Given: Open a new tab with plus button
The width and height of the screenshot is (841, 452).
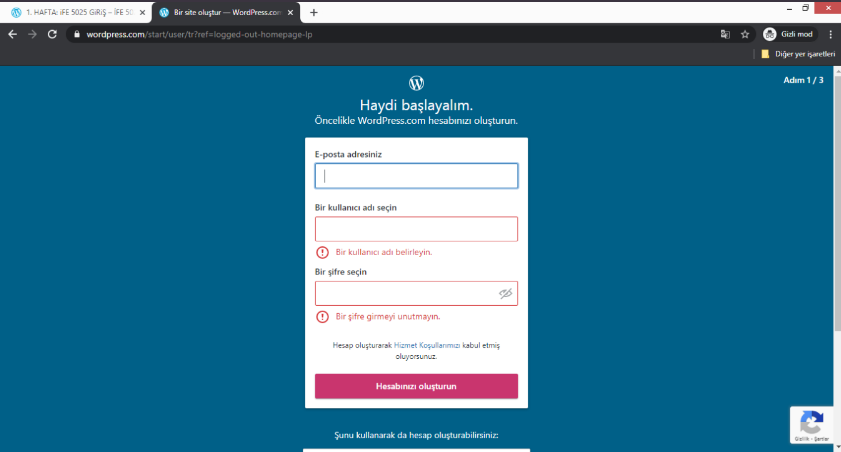Looking at the screenshot, I should (314, 12).
